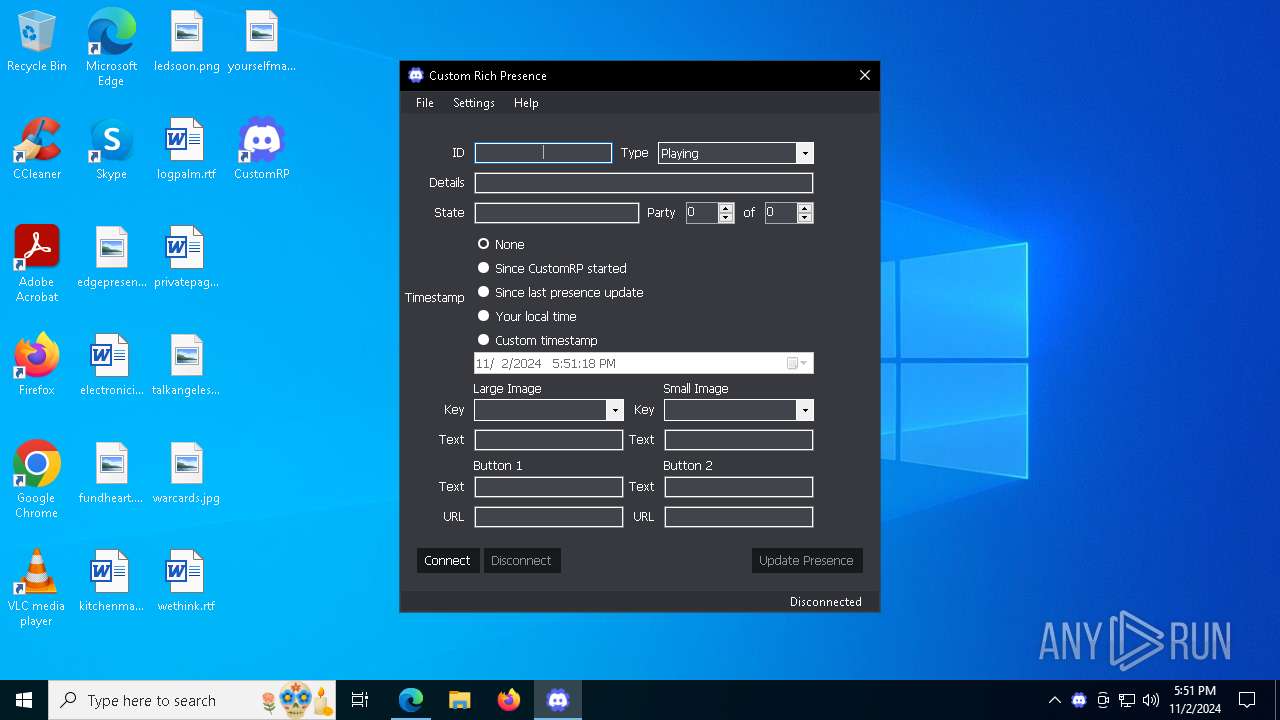
Task: Click the Details input field
Action: coord(644,183)
